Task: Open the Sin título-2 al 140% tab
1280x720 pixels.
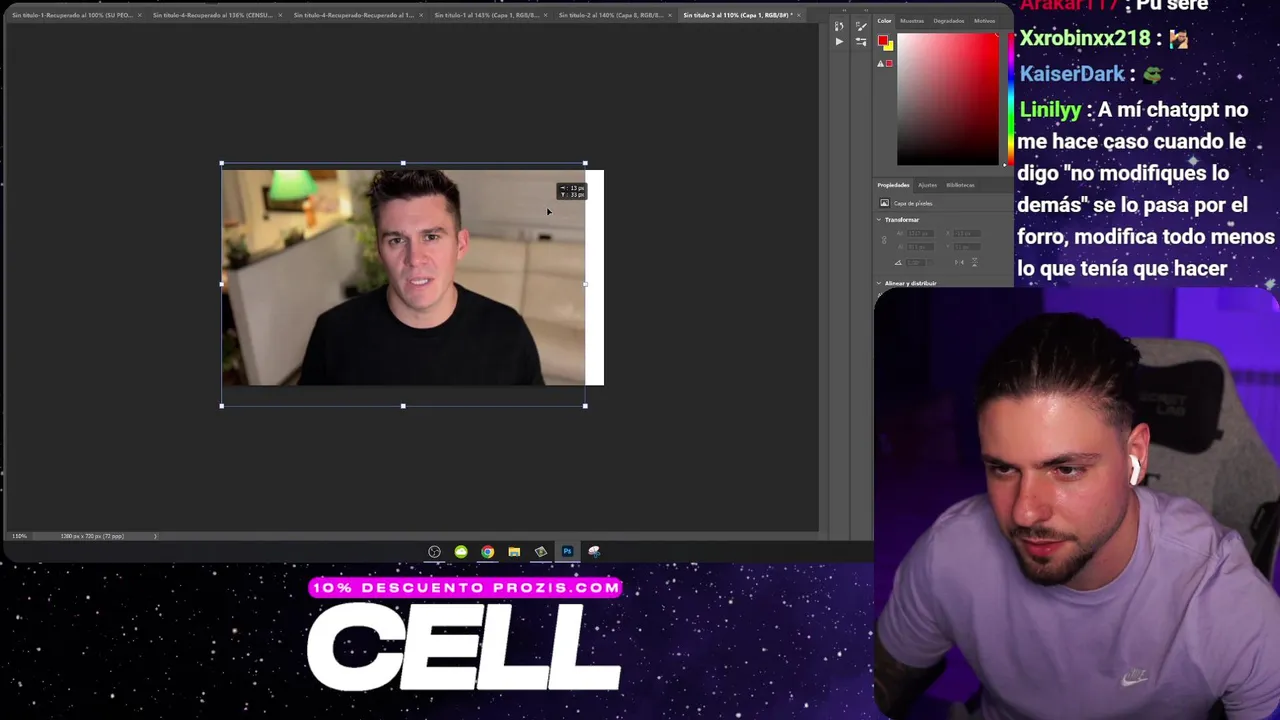Action: [609, 15]
